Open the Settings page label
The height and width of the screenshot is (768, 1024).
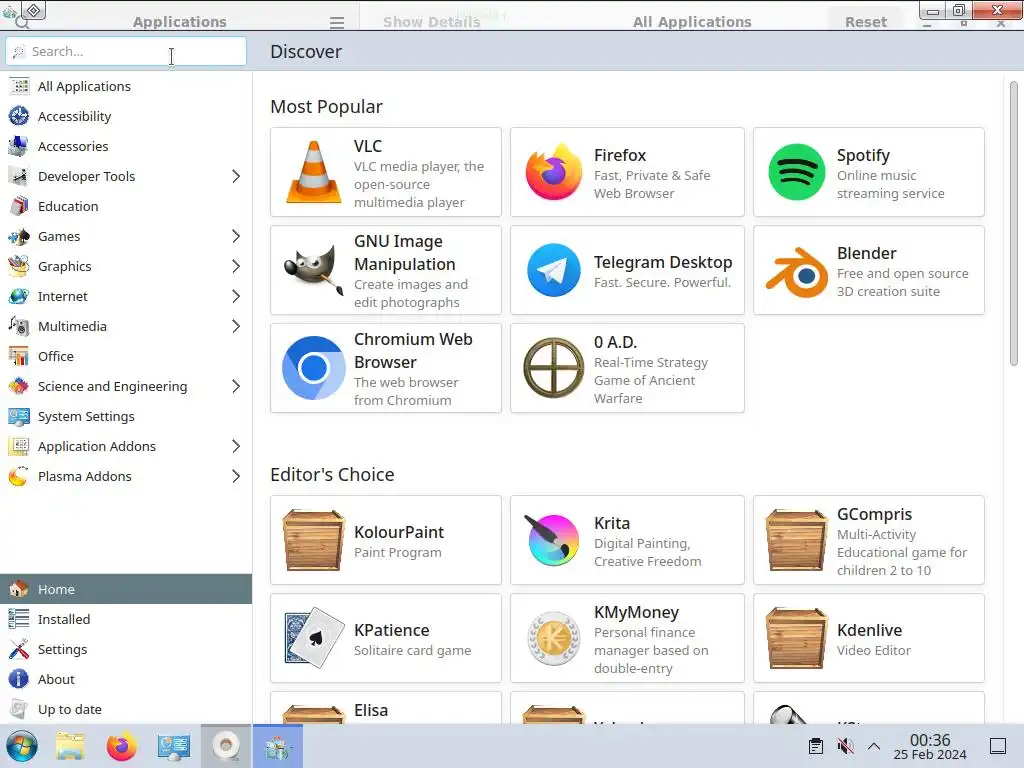point(62,649)
